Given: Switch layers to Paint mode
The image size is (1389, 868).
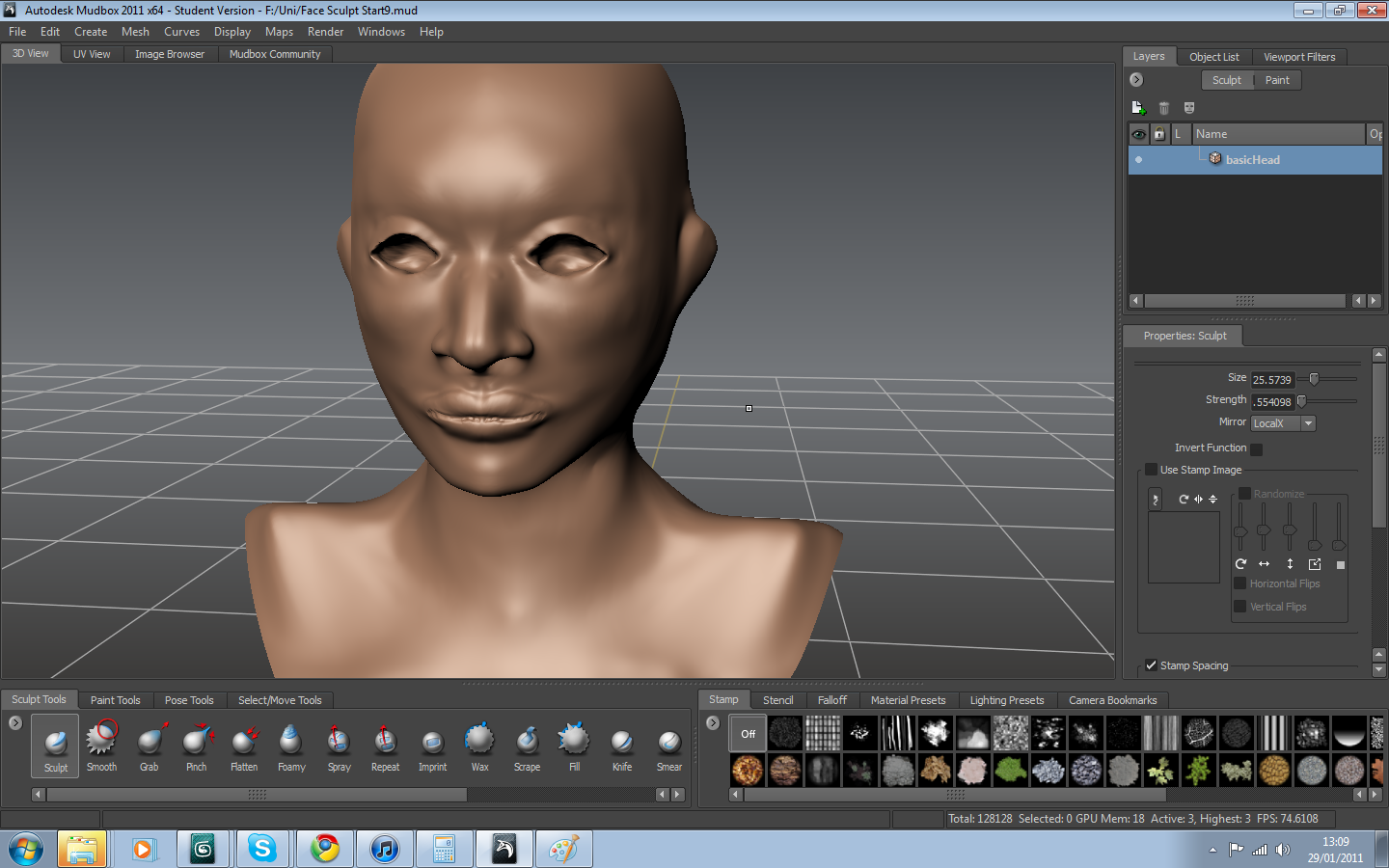Looking at the screenshot, I should click(x=1276, y=80).
